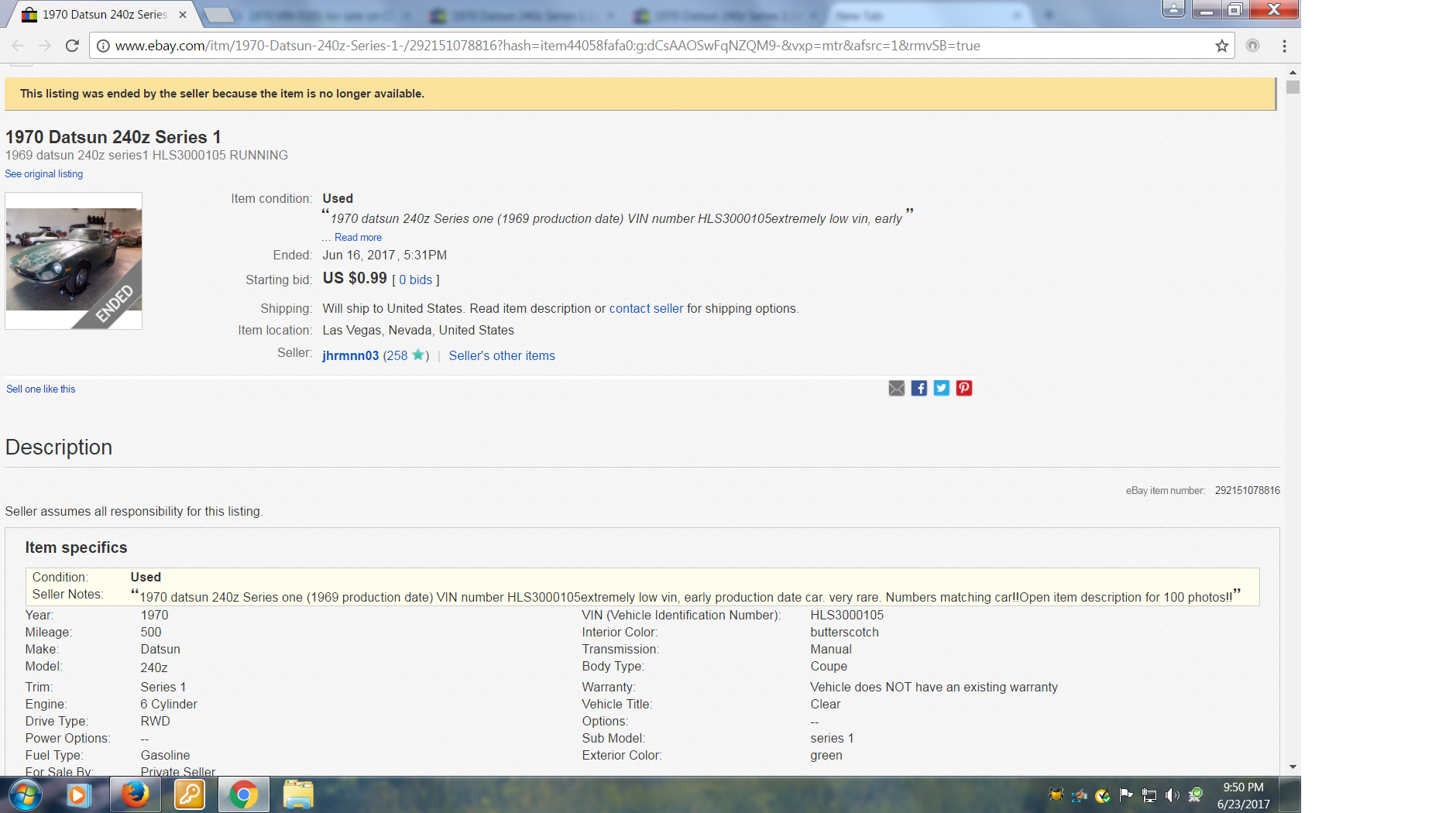Click the Item specifics heading
This screenshot has width=1456, height=813.
76,547
